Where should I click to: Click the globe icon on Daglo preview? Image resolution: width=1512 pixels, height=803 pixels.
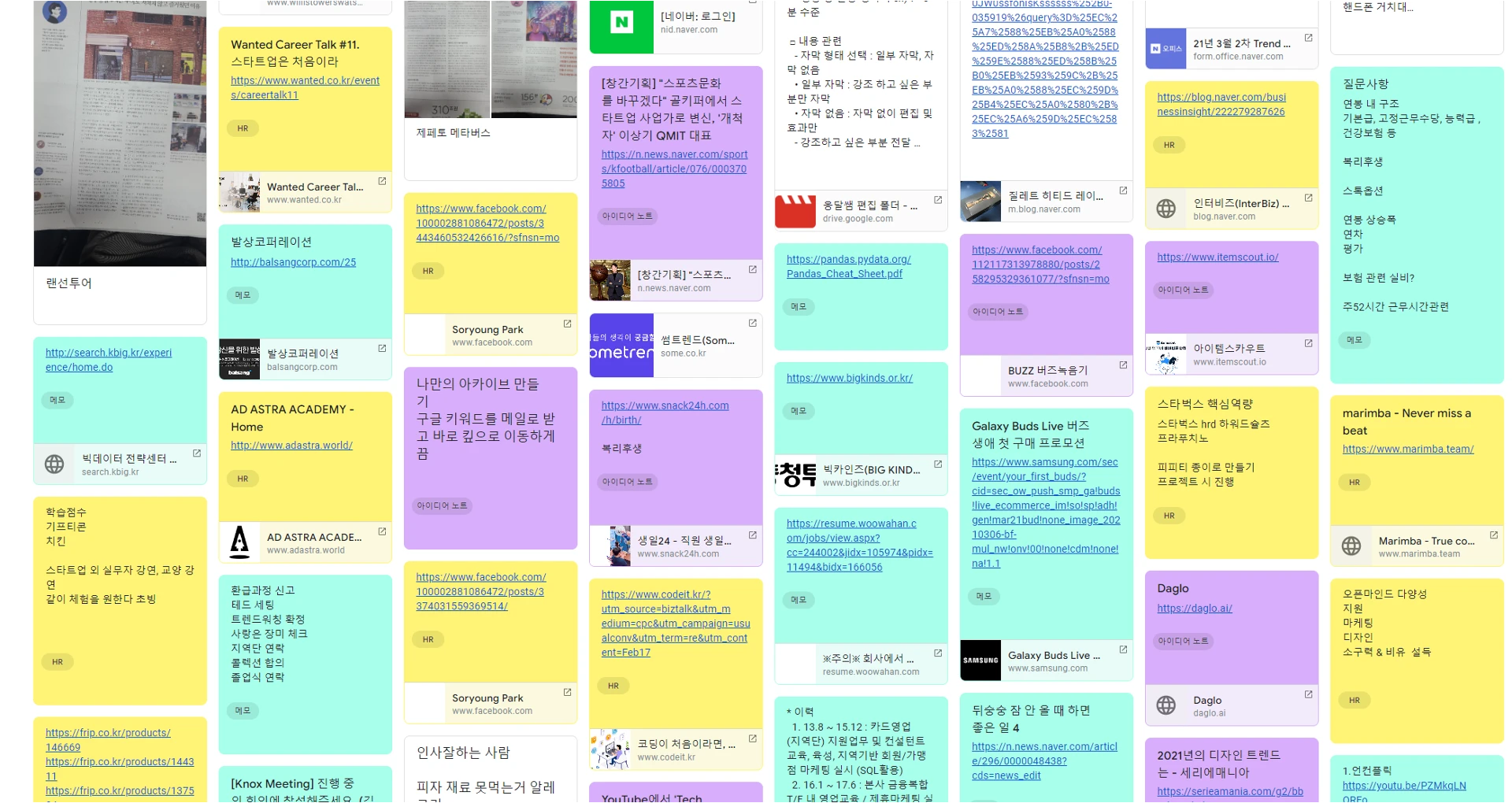click(1165, 705)
